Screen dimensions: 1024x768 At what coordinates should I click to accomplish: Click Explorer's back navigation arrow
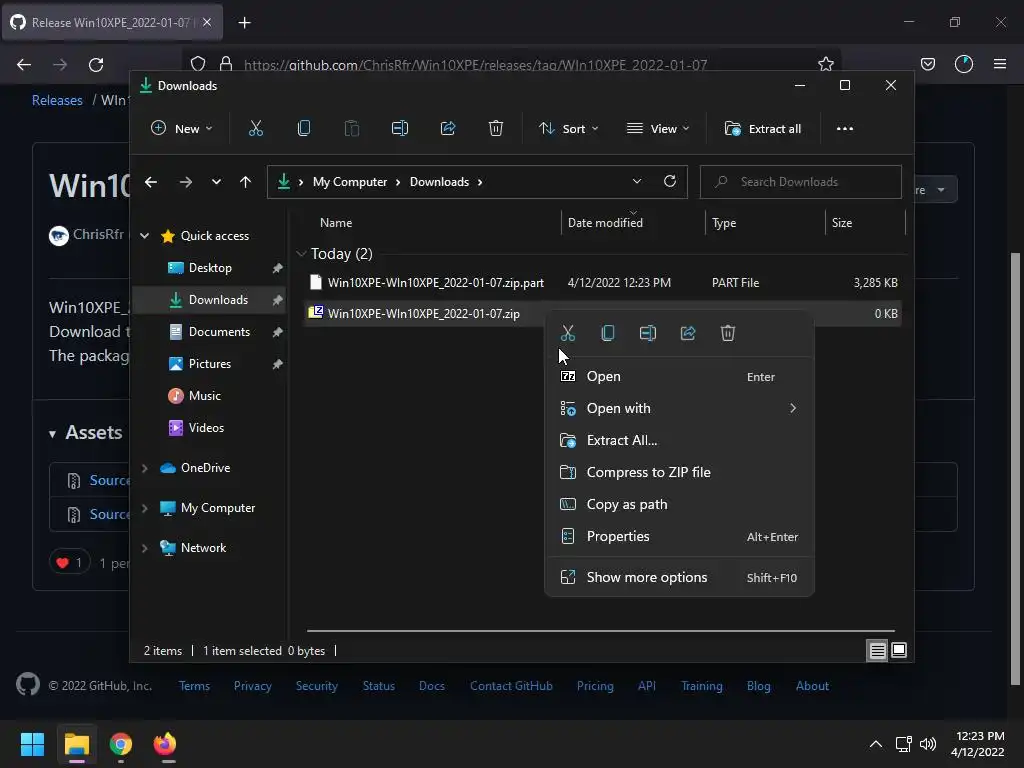[x=151, y=182]
